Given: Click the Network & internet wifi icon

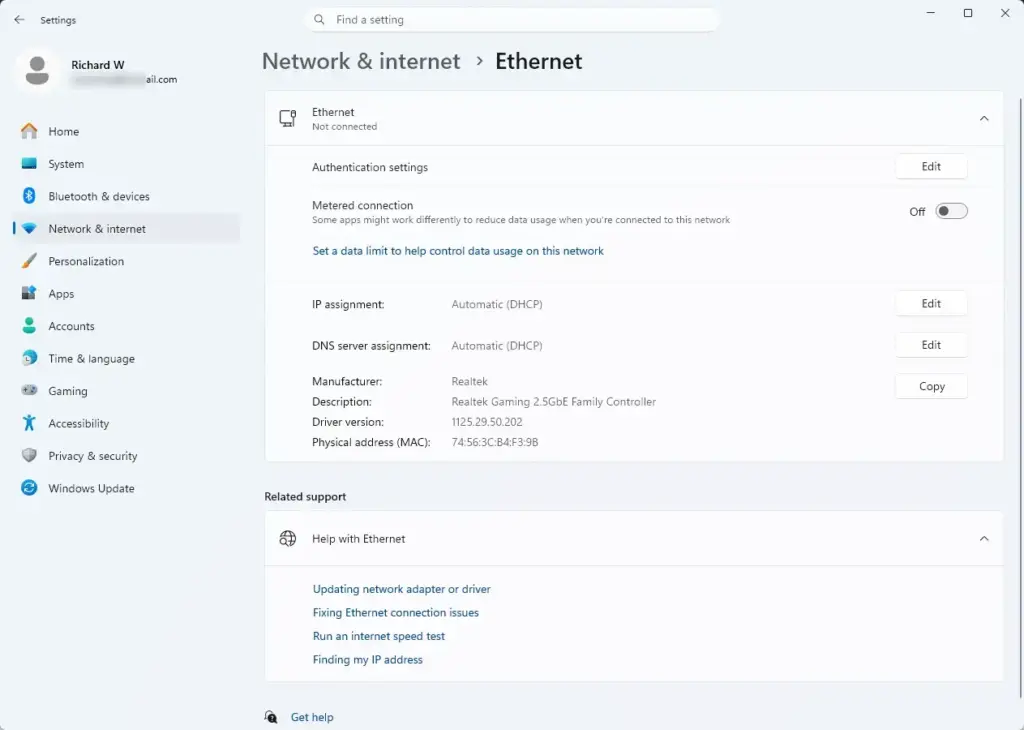Looking at the screenshot, I should pos(29,229).
